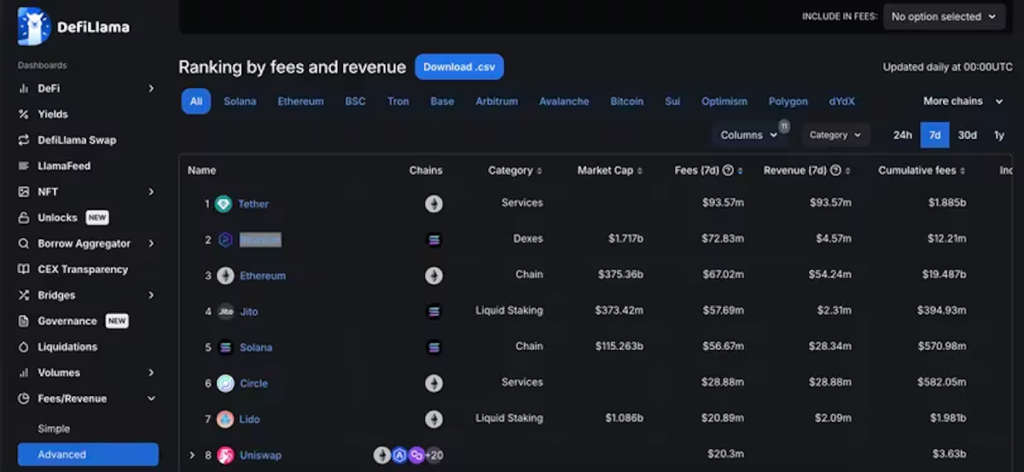Switch to the Arbitrum chain tab
This screenshot has width=1024, height=472.
[x=496, y=101]
